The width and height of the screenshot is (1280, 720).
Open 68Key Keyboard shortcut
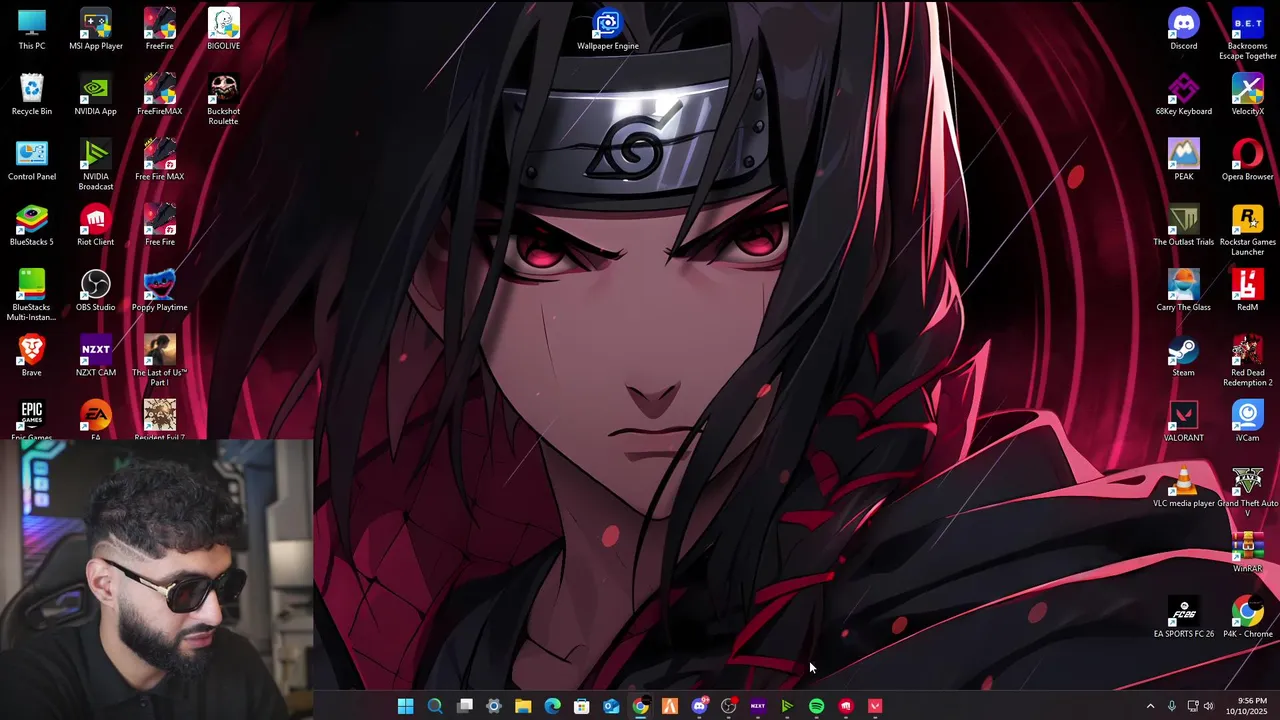1184,94
